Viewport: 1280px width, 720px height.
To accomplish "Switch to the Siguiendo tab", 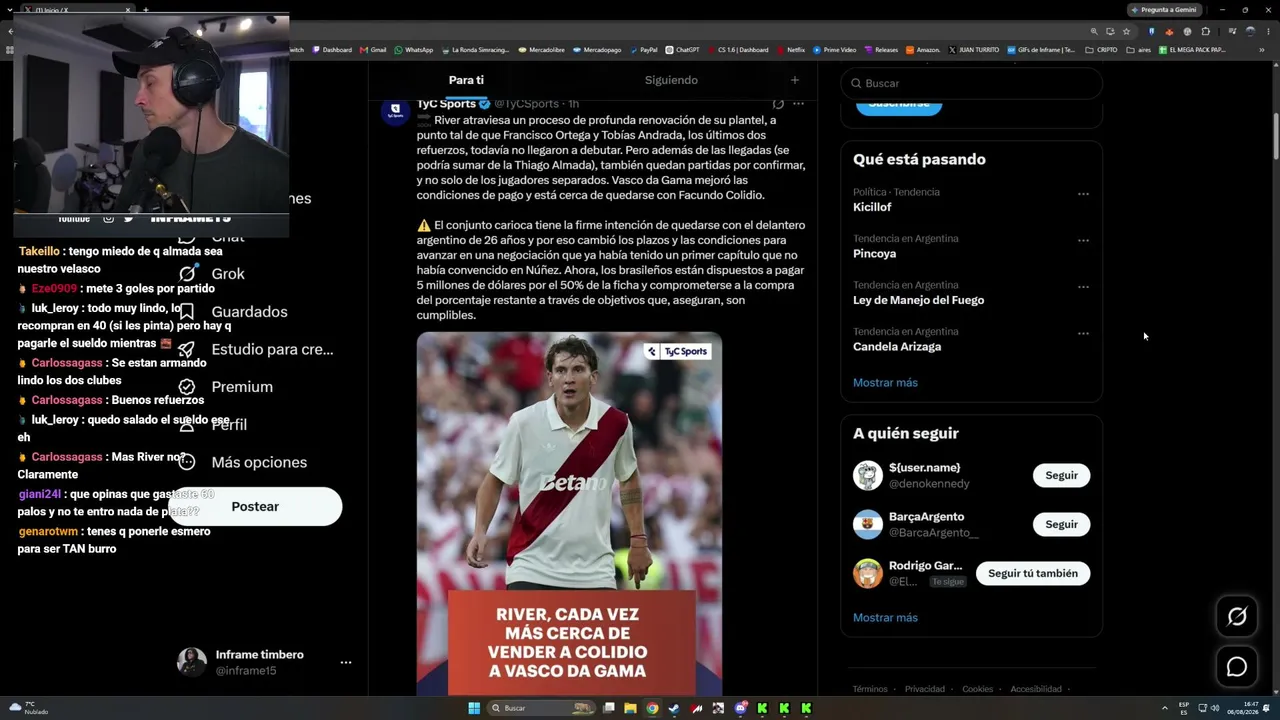I will (671, 80).
